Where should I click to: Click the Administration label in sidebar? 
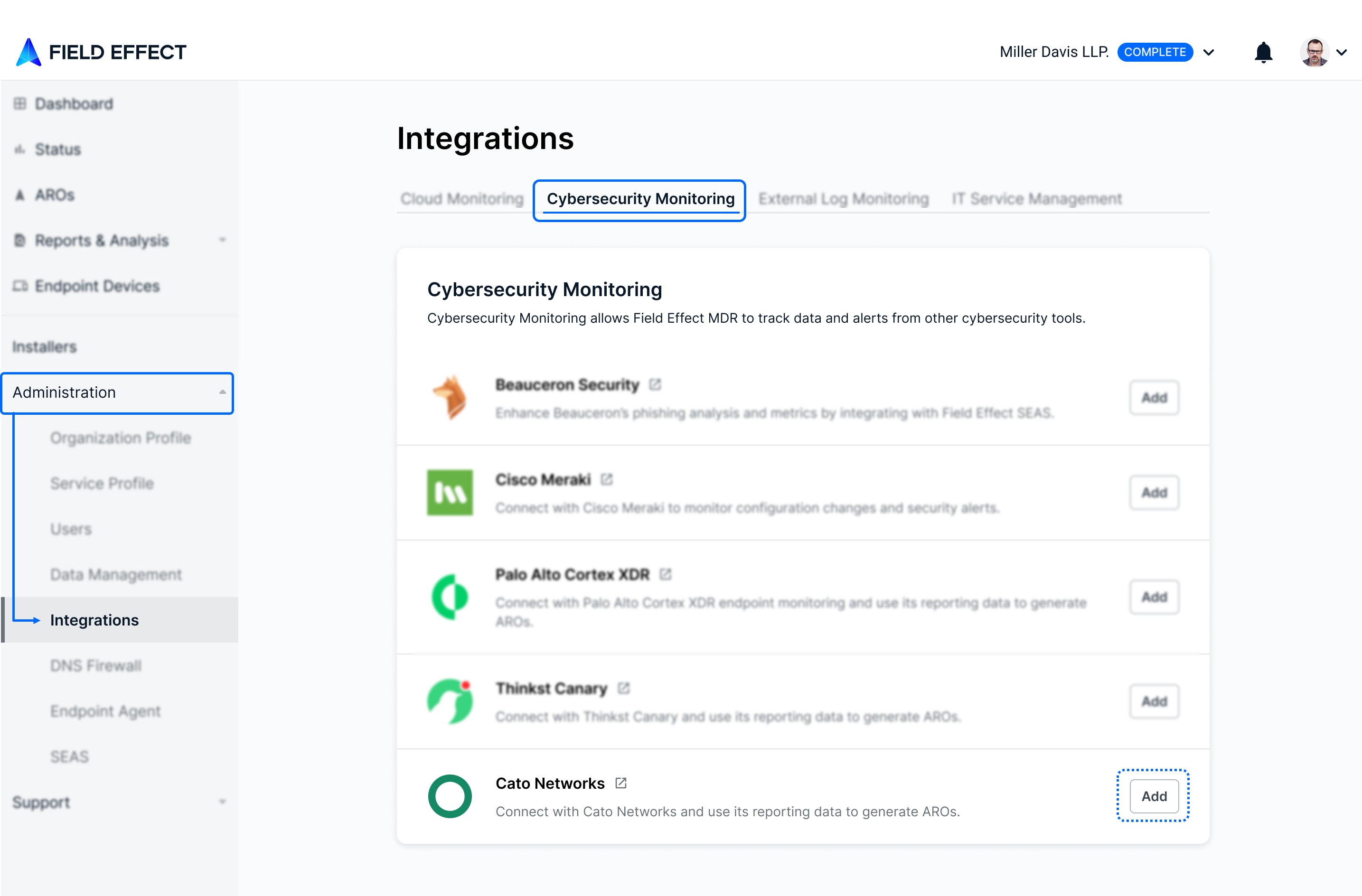pos(64,392)
